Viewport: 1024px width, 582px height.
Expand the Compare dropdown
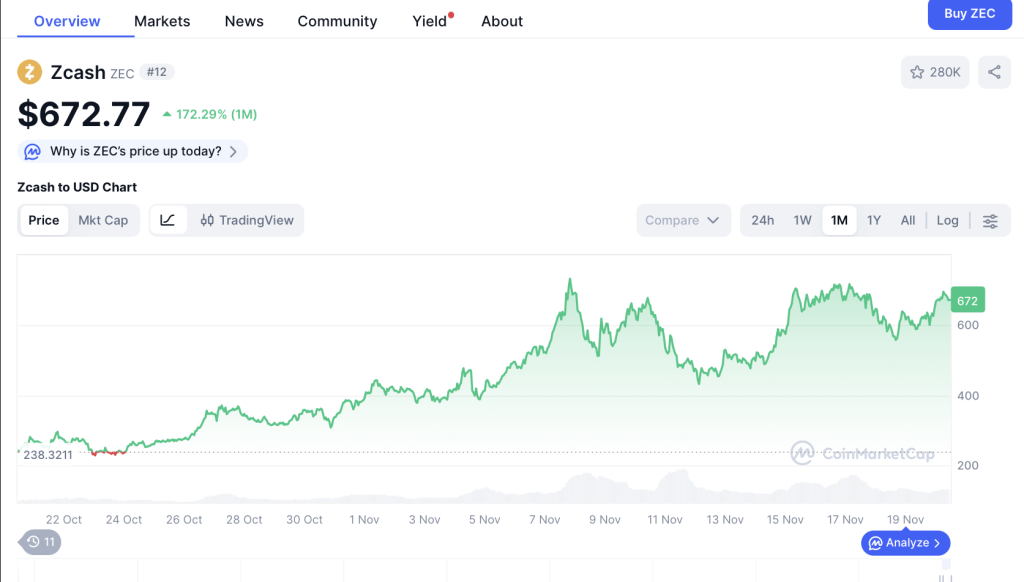tap(683, 220)
